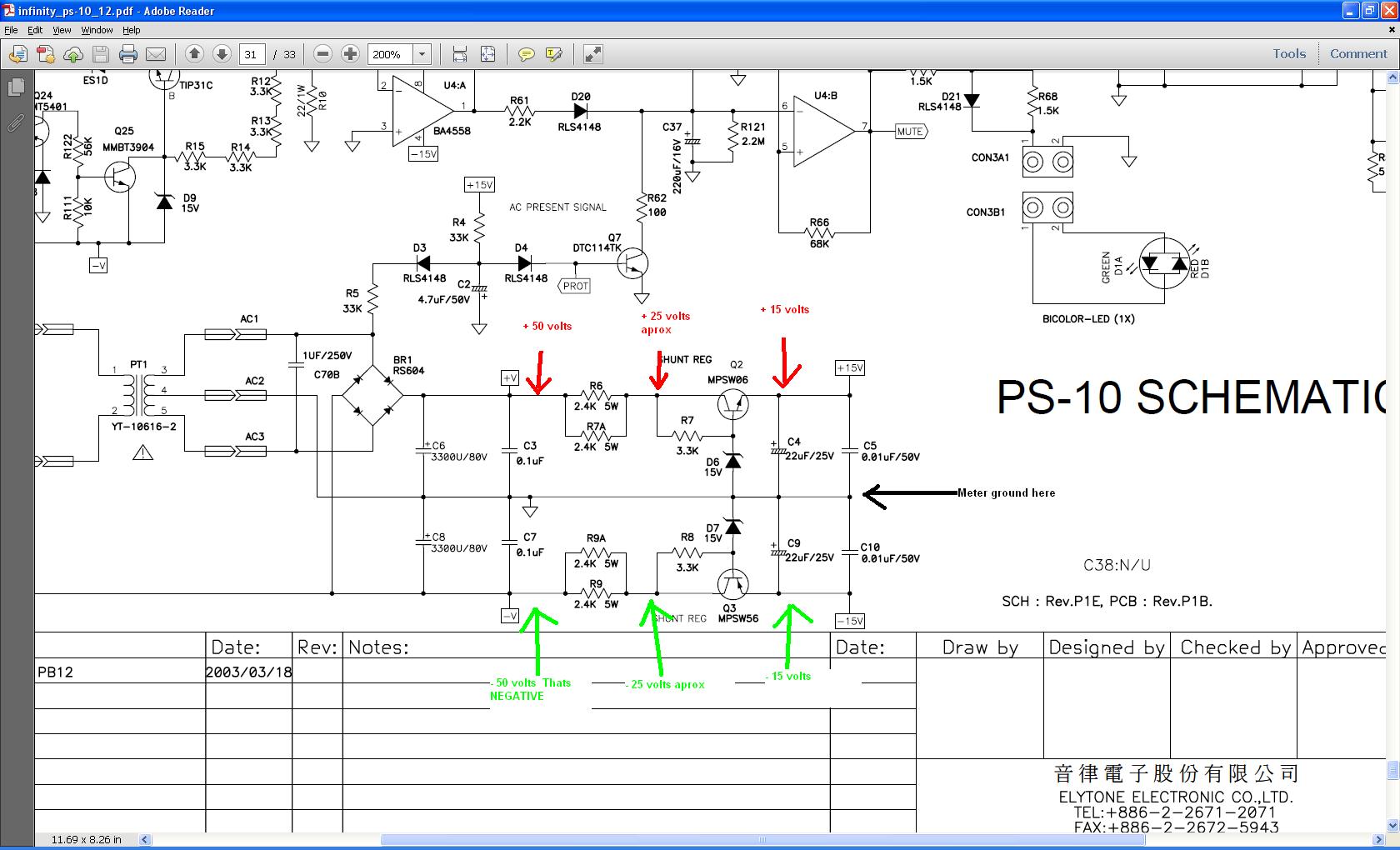This screenshot has width=1400, height=850.
Task: Click the page number input field
Action: click(x=252, y=54)
